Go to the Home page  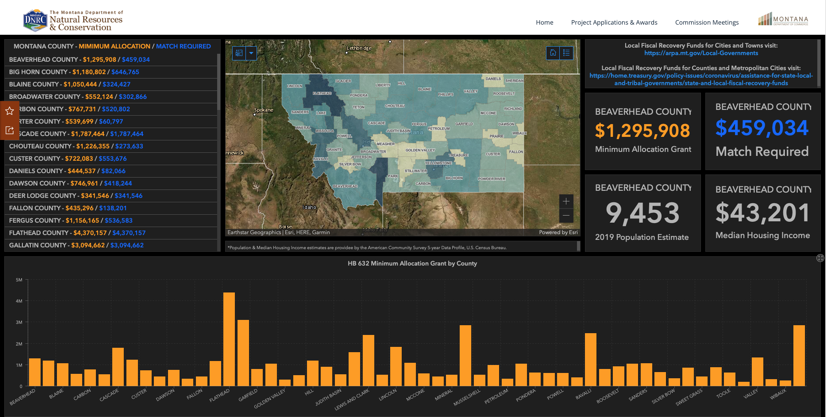point(544,23)
